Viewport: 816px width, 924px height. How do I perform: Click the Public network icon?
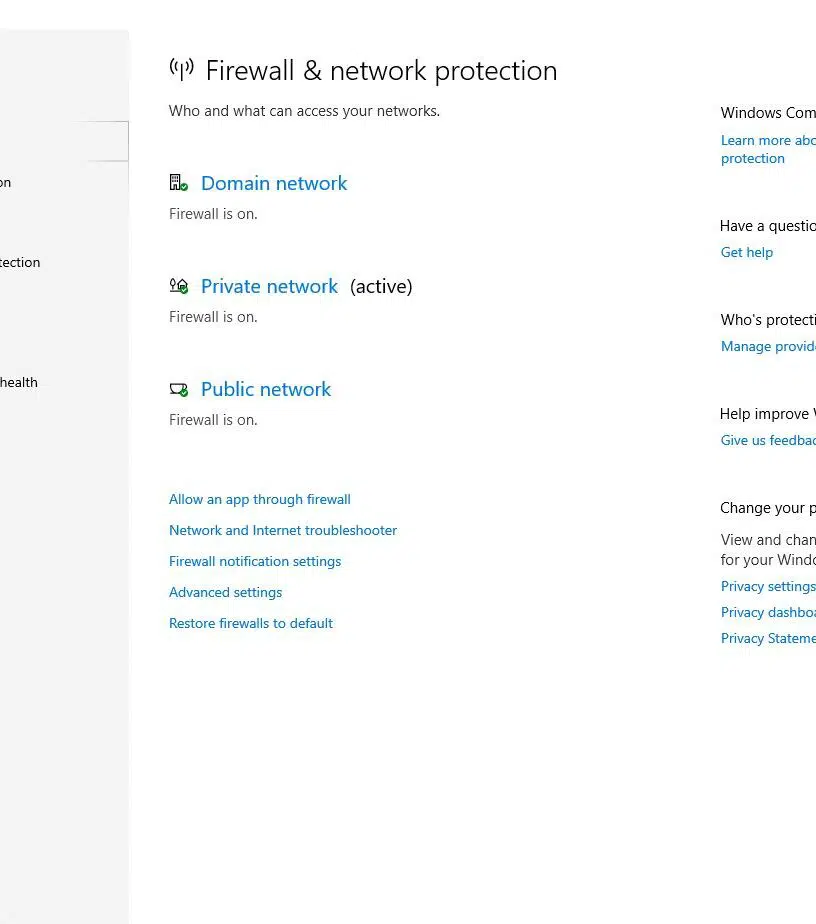pyautogui.click(x=178, y=389)
